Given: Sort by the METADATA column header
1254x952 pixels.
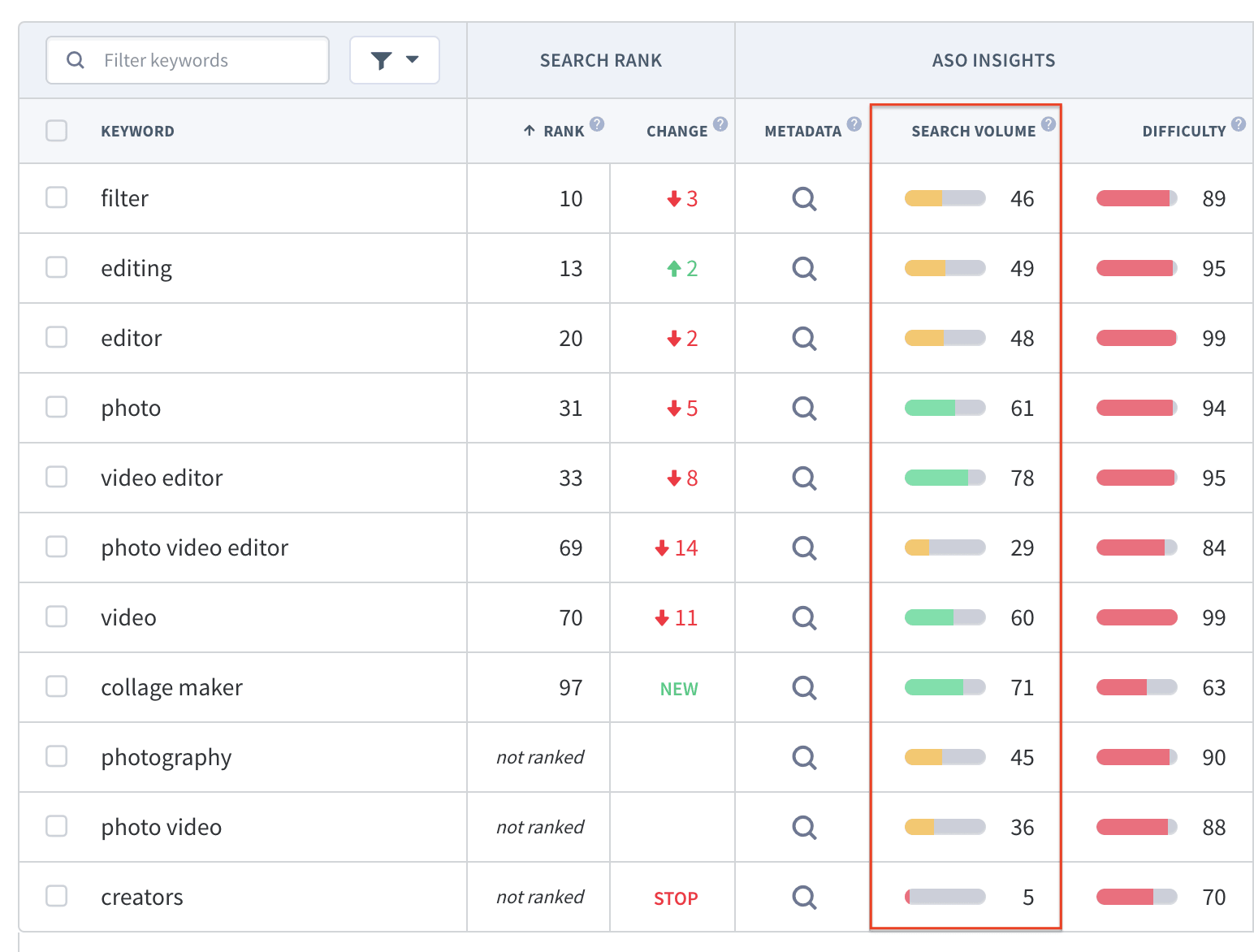Looking at the screenshot, I should coord(802,131).
